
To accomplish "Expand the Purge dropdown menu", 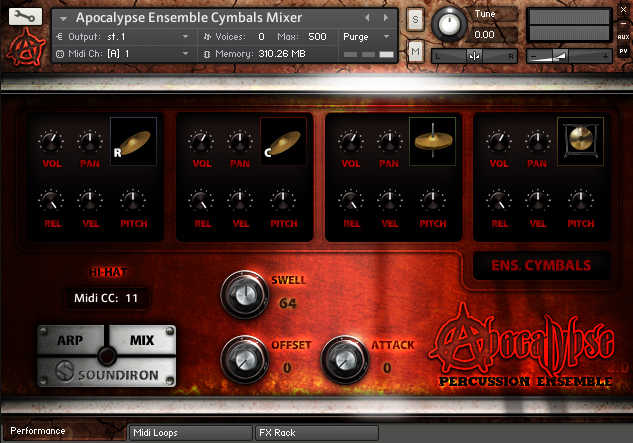I will pyautogui.click(x=367, y=37).
